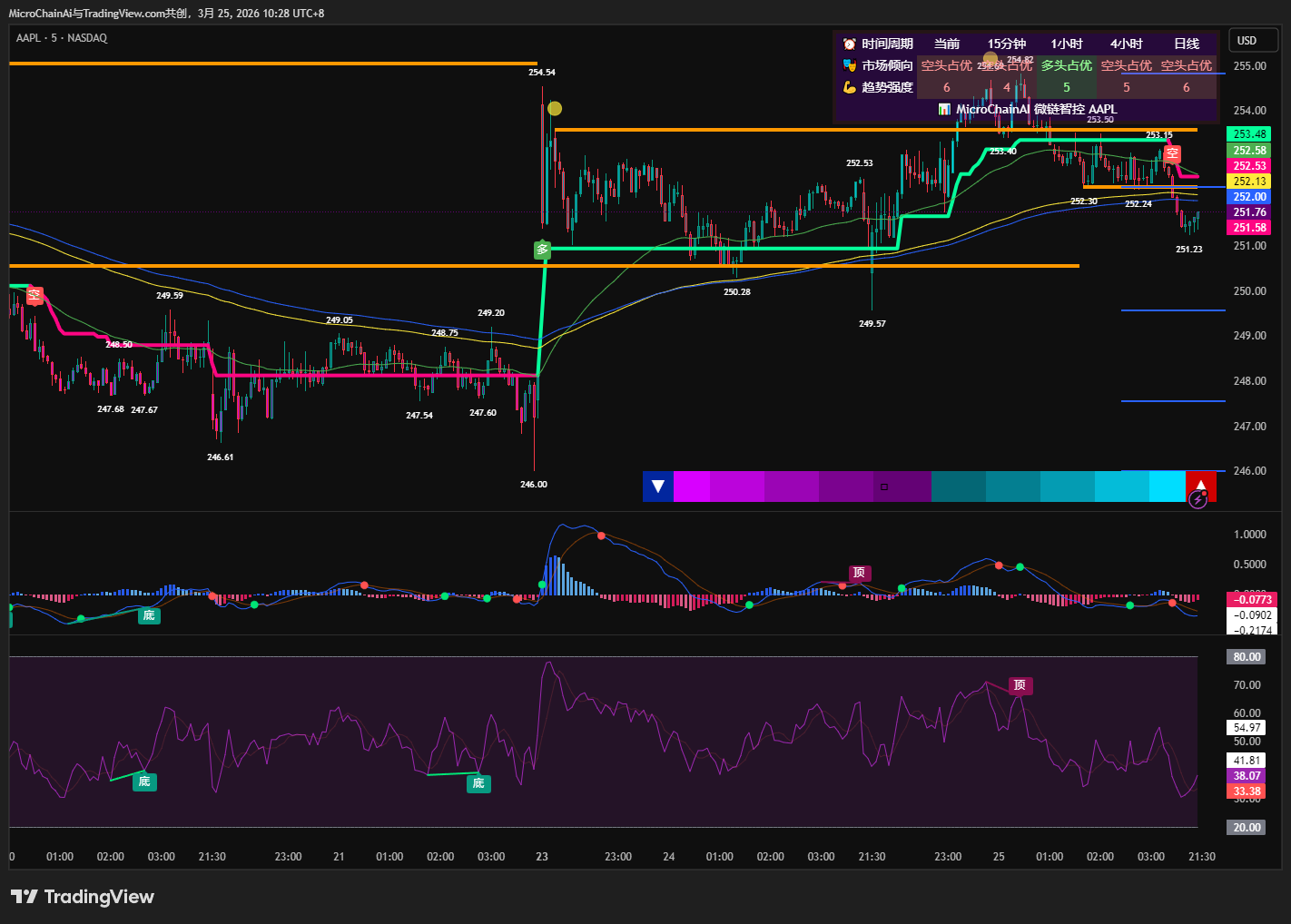Click the theater masks icon beside 市场倾向

pos(850,65)
